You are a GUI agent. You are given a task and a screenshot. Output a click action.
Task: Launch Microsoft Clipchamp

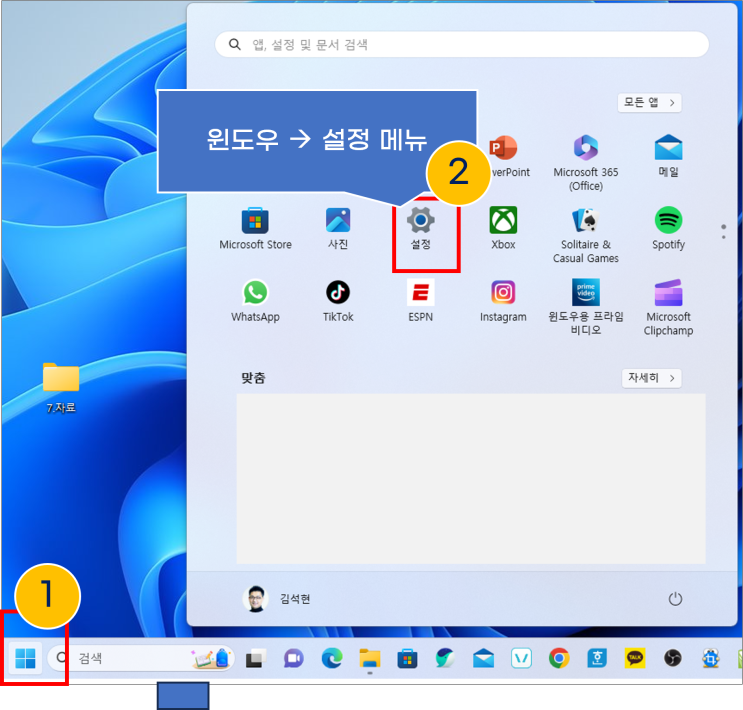(x=668, y=307)
